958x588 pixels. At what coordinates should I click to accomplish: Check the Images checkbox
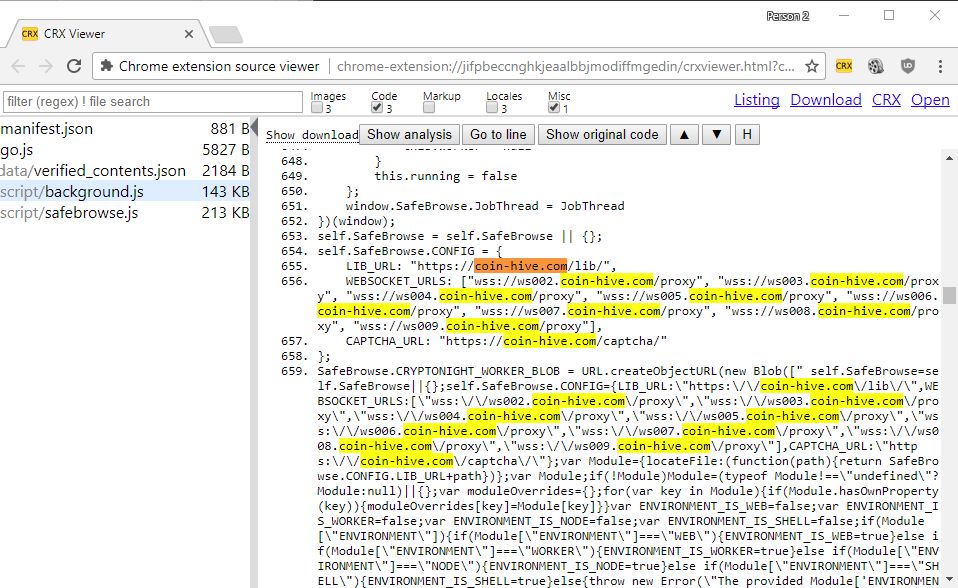(x=316, y=109)
